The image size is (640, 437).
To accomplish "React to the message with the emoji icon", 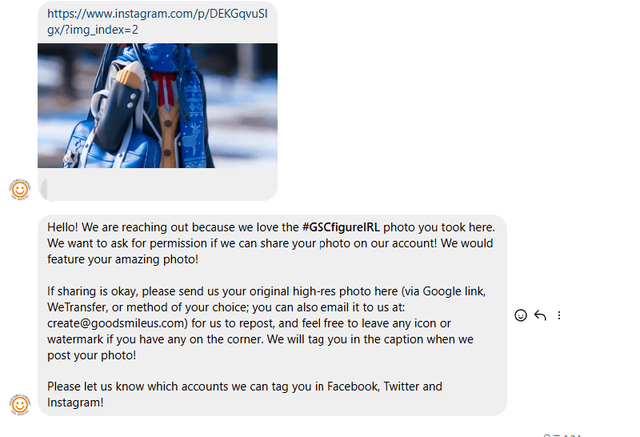I will click(x=520, y=315).
